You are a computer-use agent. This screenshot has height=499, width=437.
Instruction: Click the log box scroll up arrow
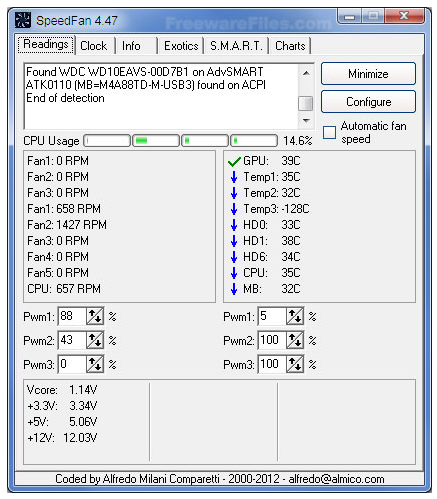(x=306, y=73)
